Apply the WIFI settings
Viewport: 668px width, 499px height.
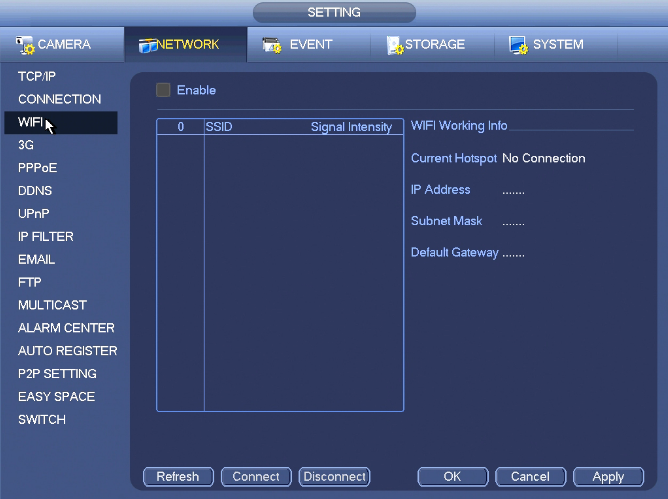[608, 476]
